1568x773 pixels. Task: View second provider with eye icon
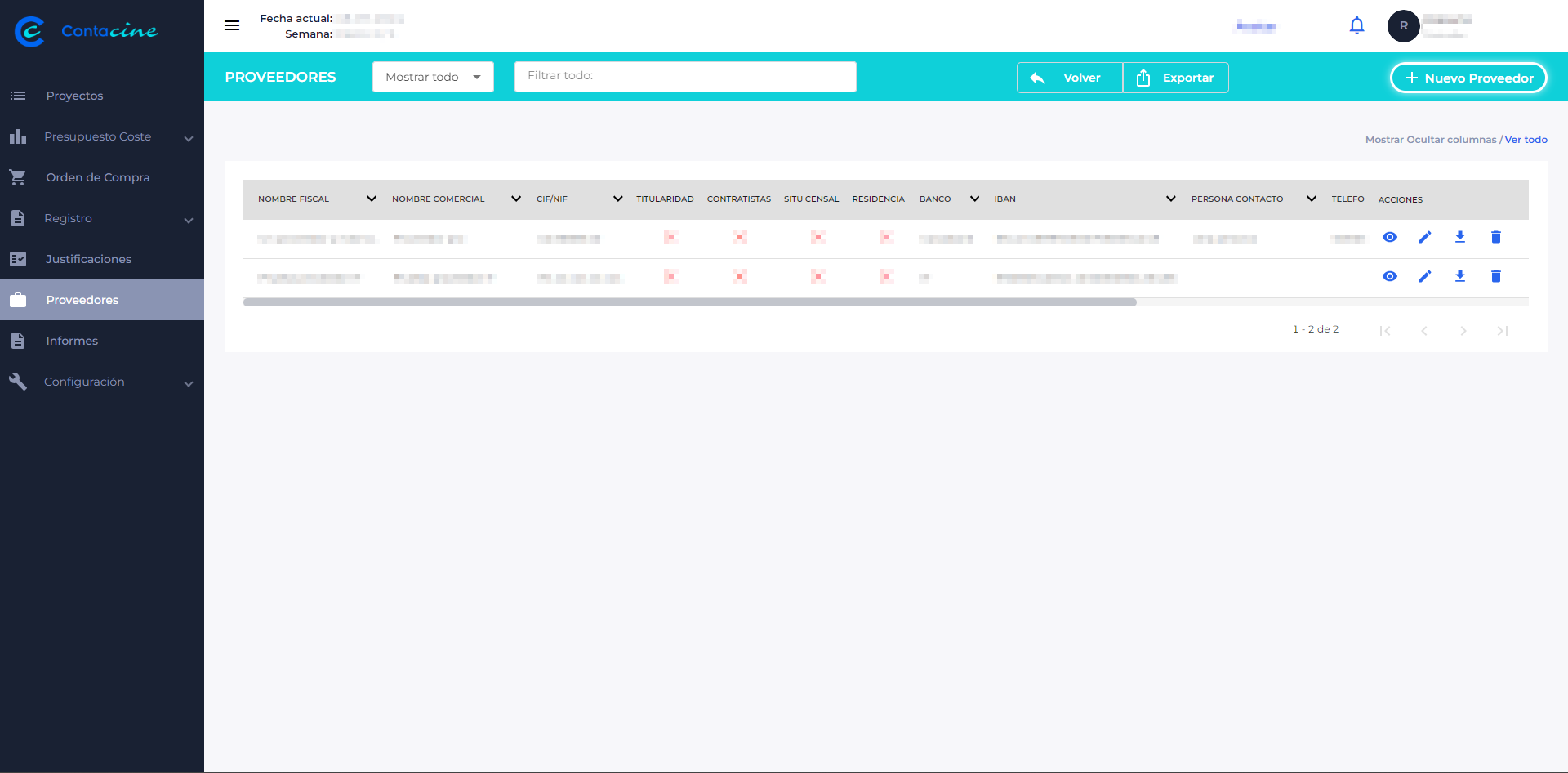pyautogui.click(x=1390, y=276)
